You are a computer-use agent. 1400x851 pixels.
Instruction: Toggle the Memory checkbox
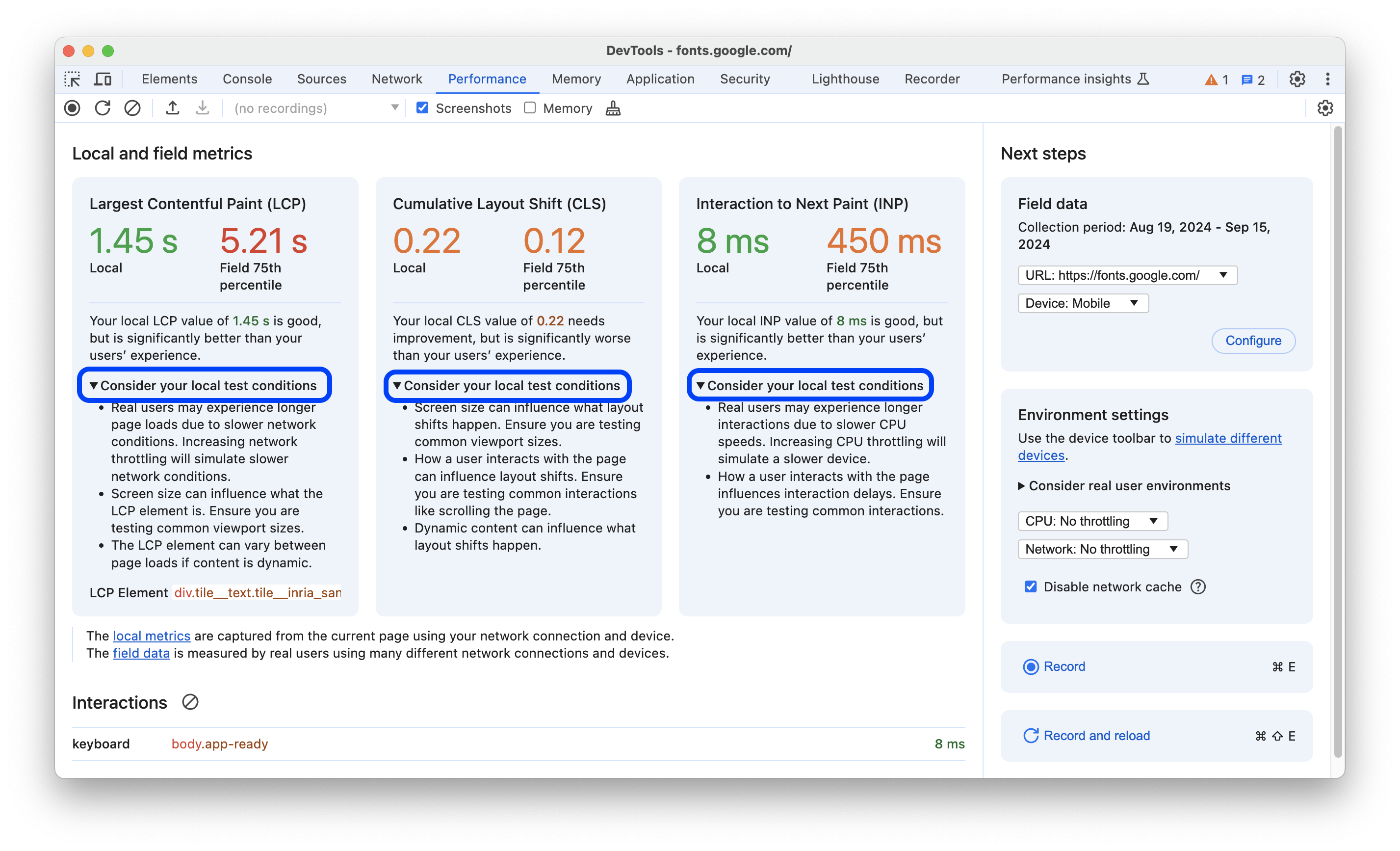528,108
